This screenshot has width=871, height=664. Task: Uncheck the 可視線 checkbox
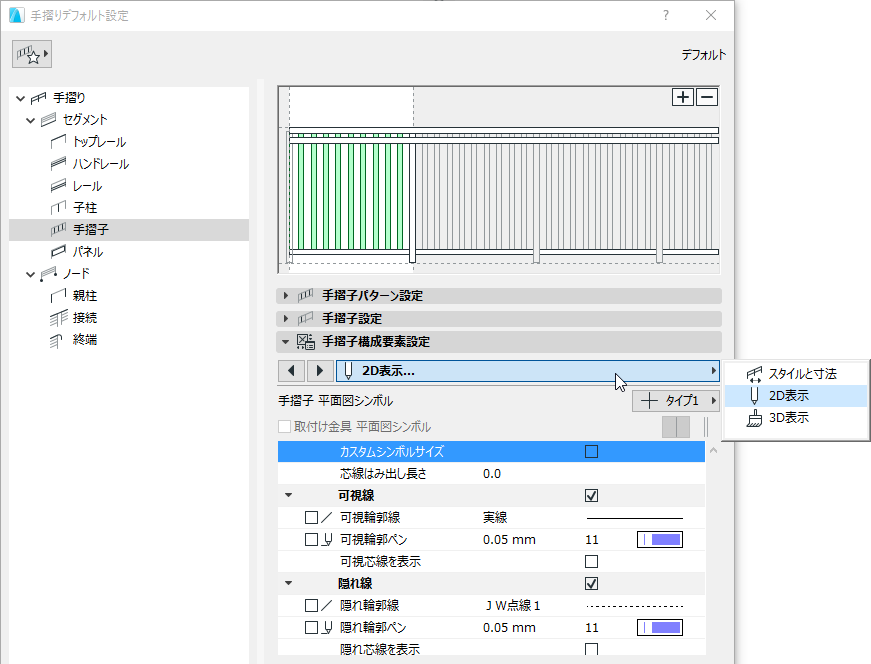point(590,495)
